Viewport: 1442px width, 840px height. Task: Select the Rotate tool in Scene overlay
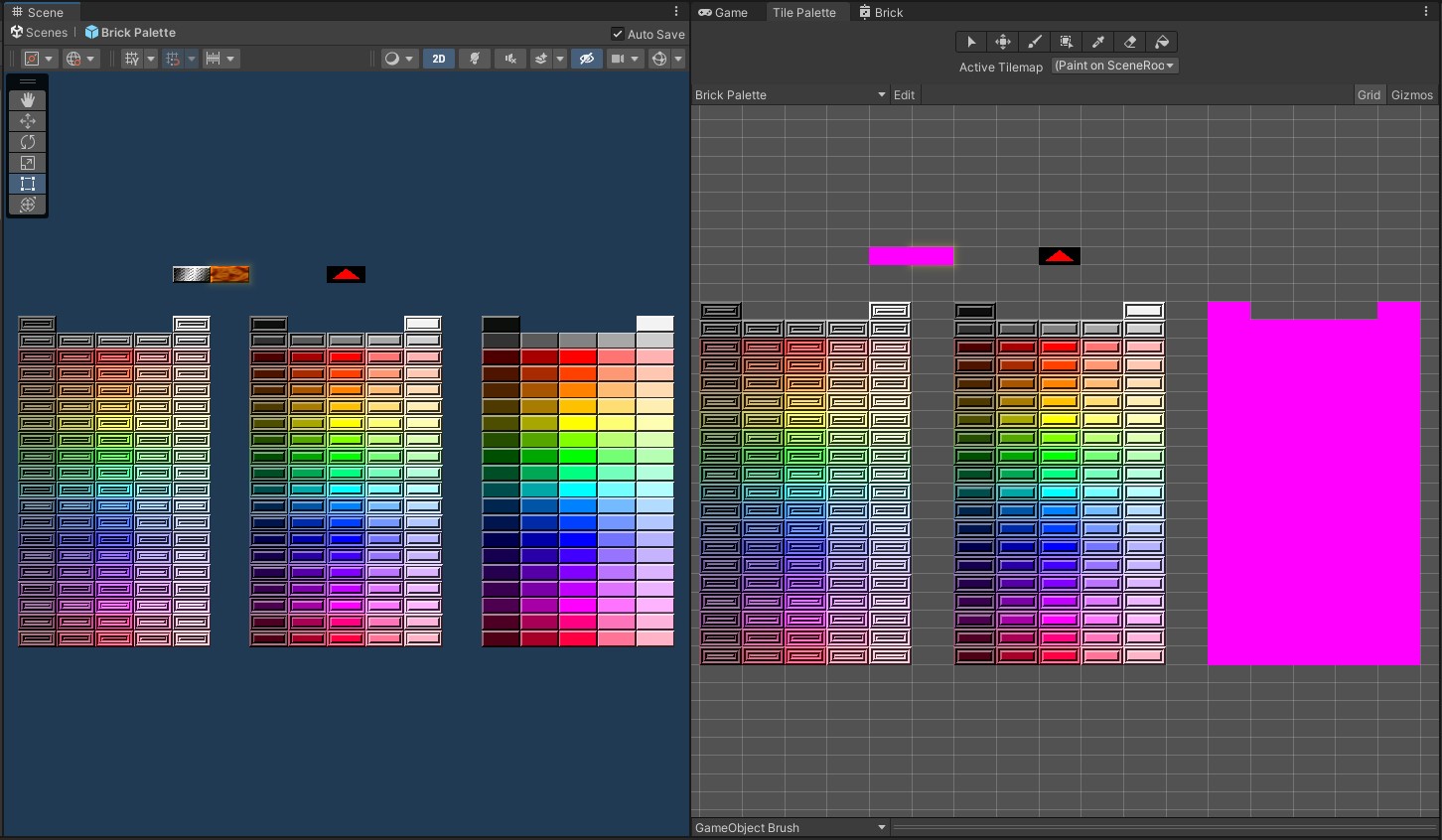coord(28,142)
